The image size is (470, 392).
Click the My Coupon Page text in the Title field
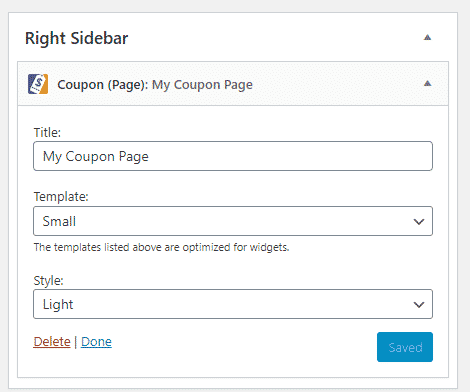coord(96,157)
